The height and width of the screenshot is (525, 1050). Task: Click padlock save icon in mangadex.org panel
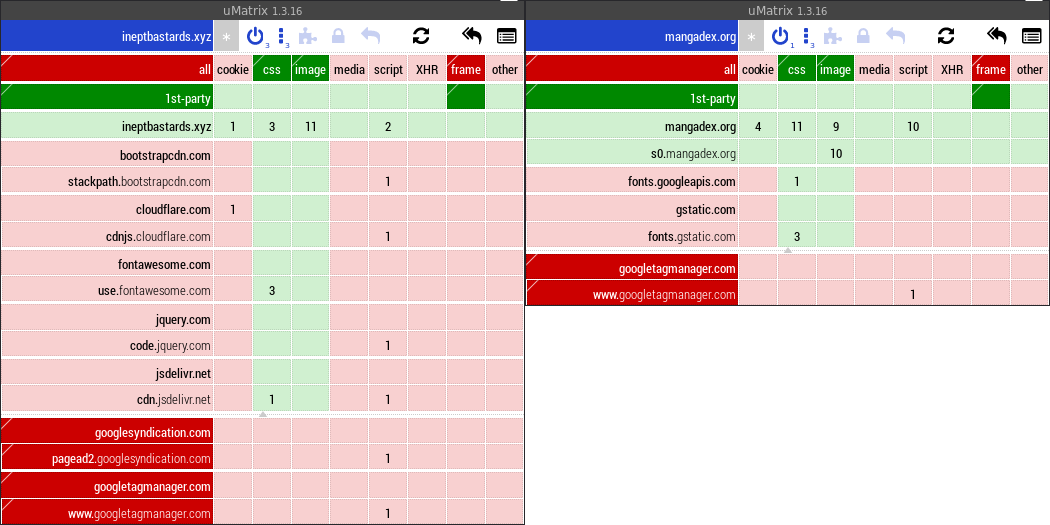[x=863, y=36]
